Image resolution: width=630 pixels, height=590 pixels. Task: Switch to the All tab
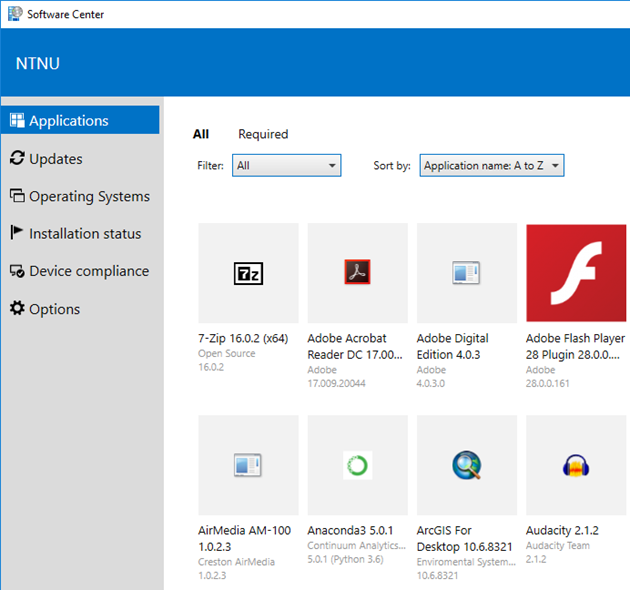point(201,134)
